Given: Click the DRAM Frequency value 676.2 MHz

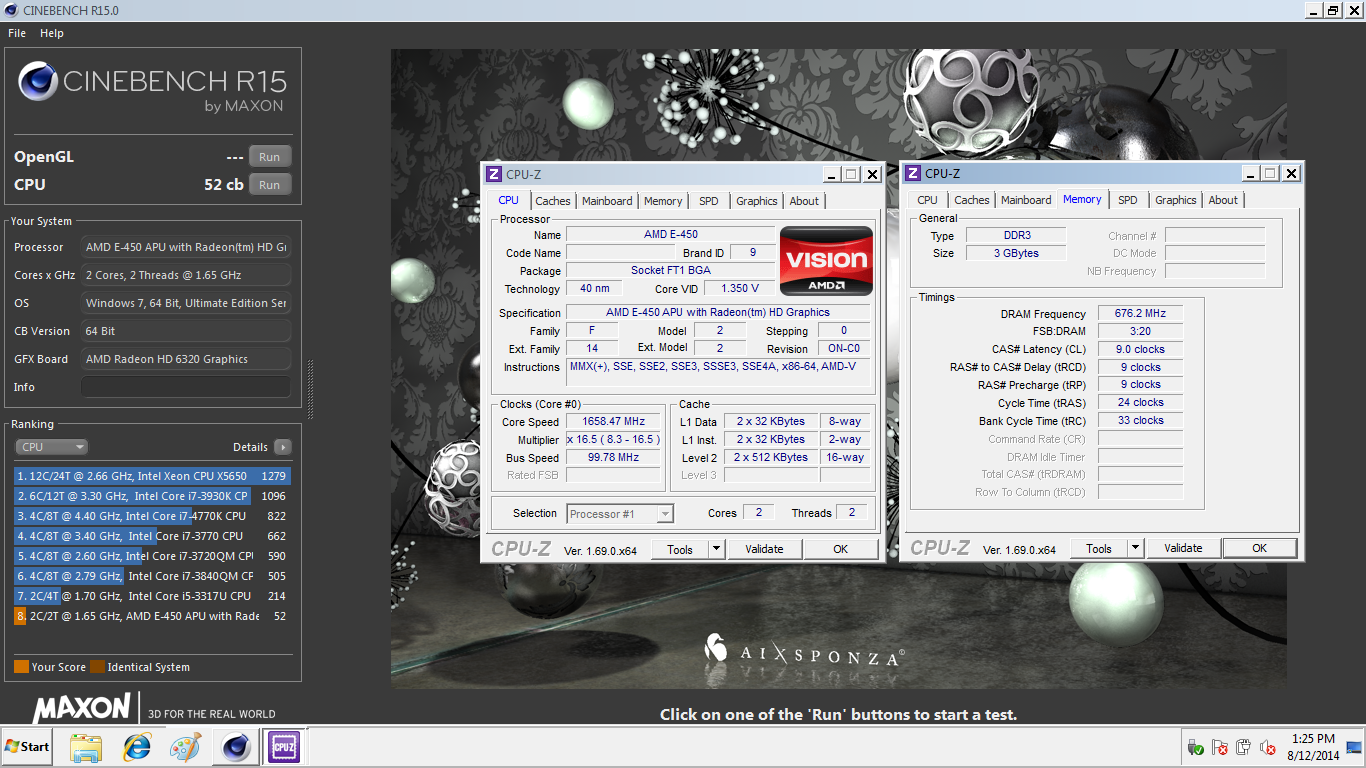Looking at the screenshot, I should point(1140,313).
